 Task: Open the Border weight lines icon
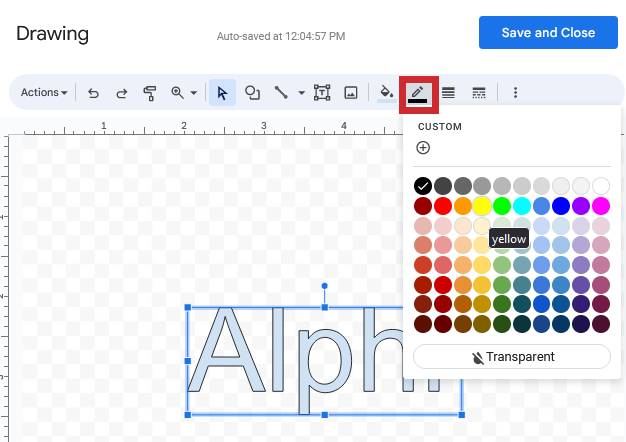(448, 93)
